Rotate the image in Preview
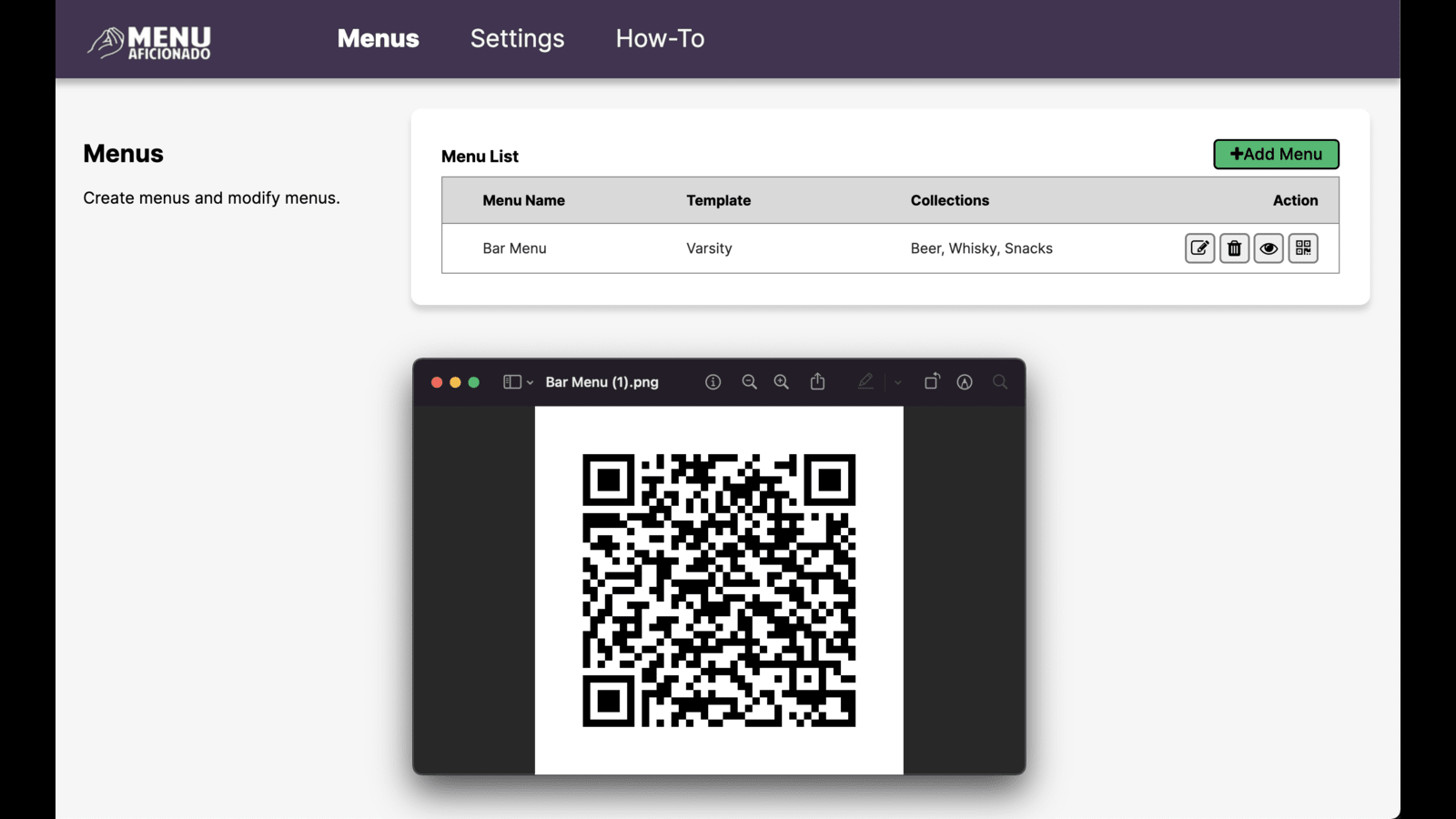 pos(932,381)
